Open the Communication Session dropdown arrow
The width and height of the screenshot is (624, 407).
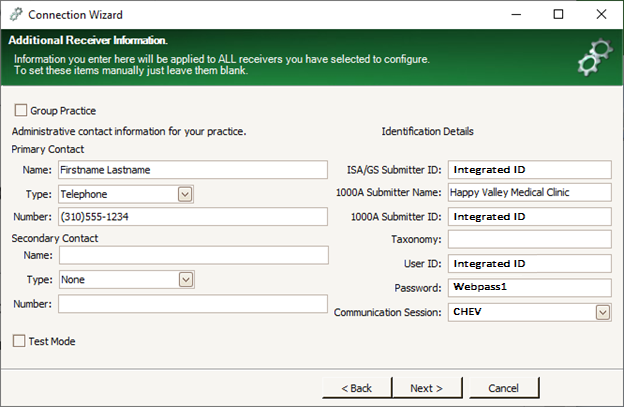(603, 312)
